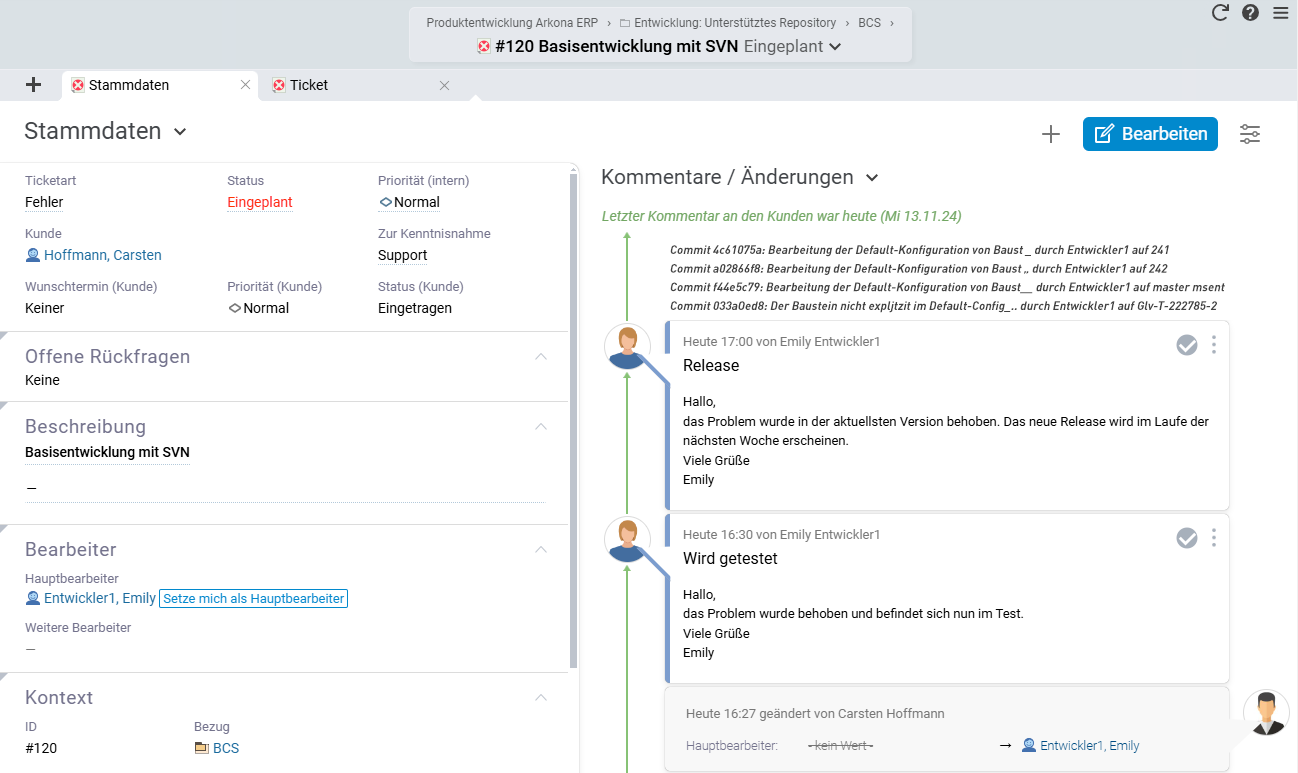This screenshot has height=773, width=1298.
Task: Open Kommentare / Änderungen dropdown
Action: [x=872, y=178]
